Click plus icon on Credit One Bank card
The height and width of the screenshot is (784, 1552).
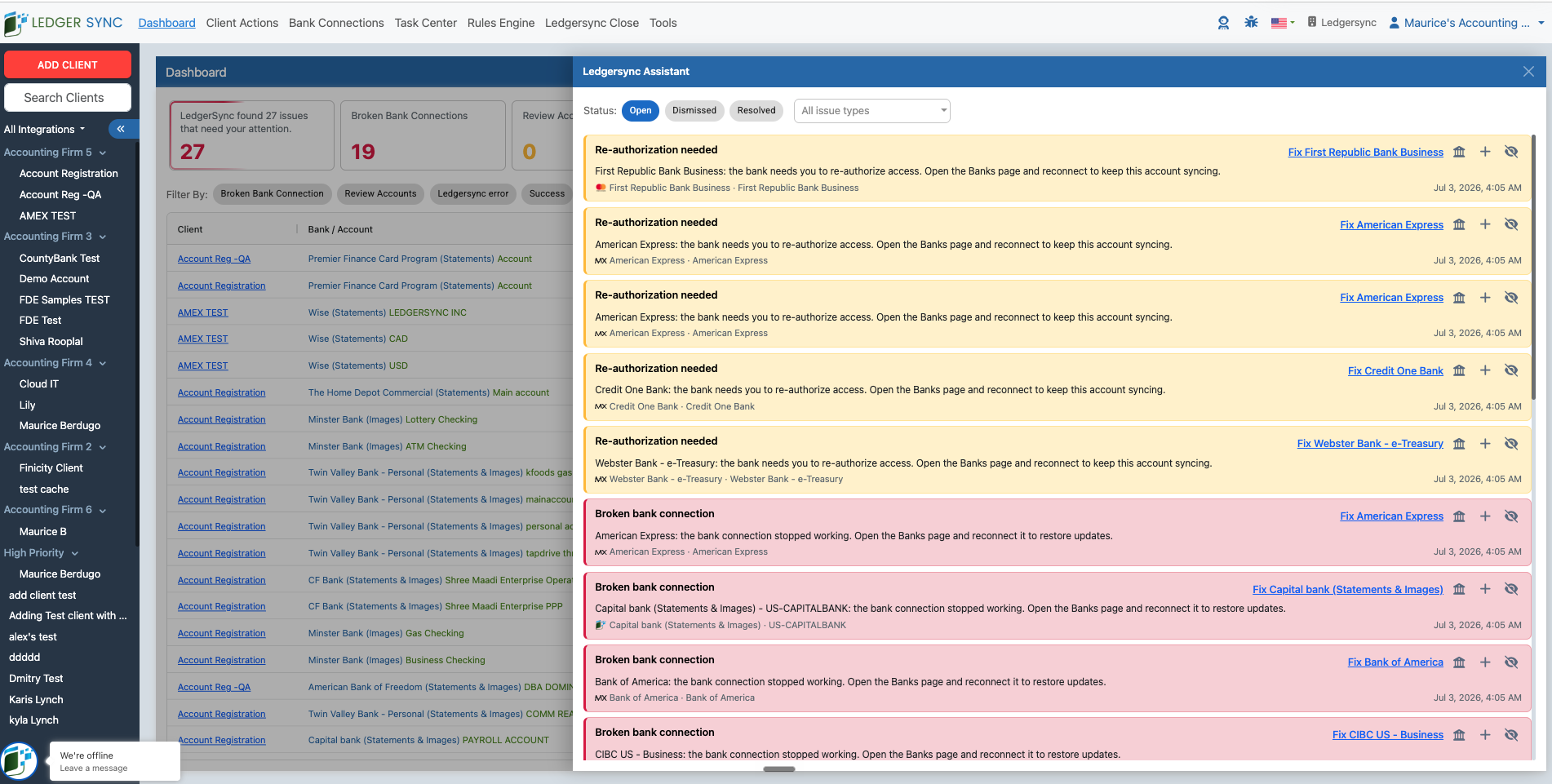click(x=1485, y=370)
